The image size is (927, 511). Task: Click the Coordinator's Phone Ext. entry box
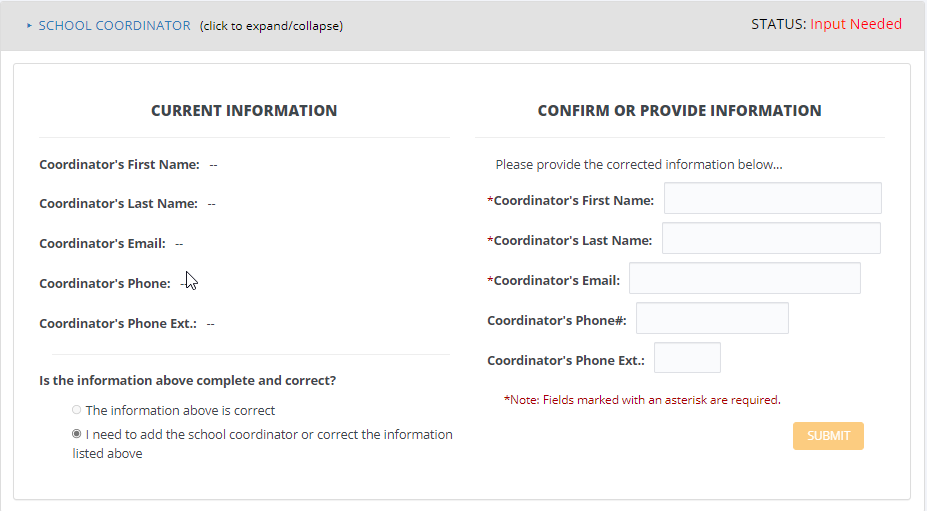(687, 358)
